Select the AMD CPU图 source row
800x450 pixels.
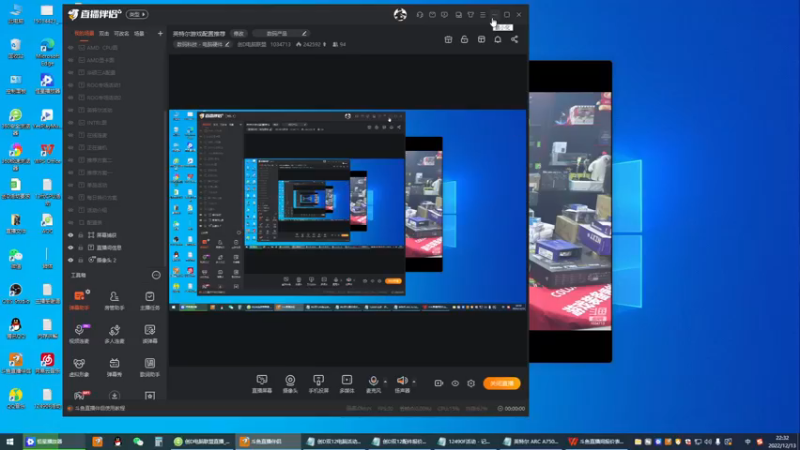[x=116, y=47]
